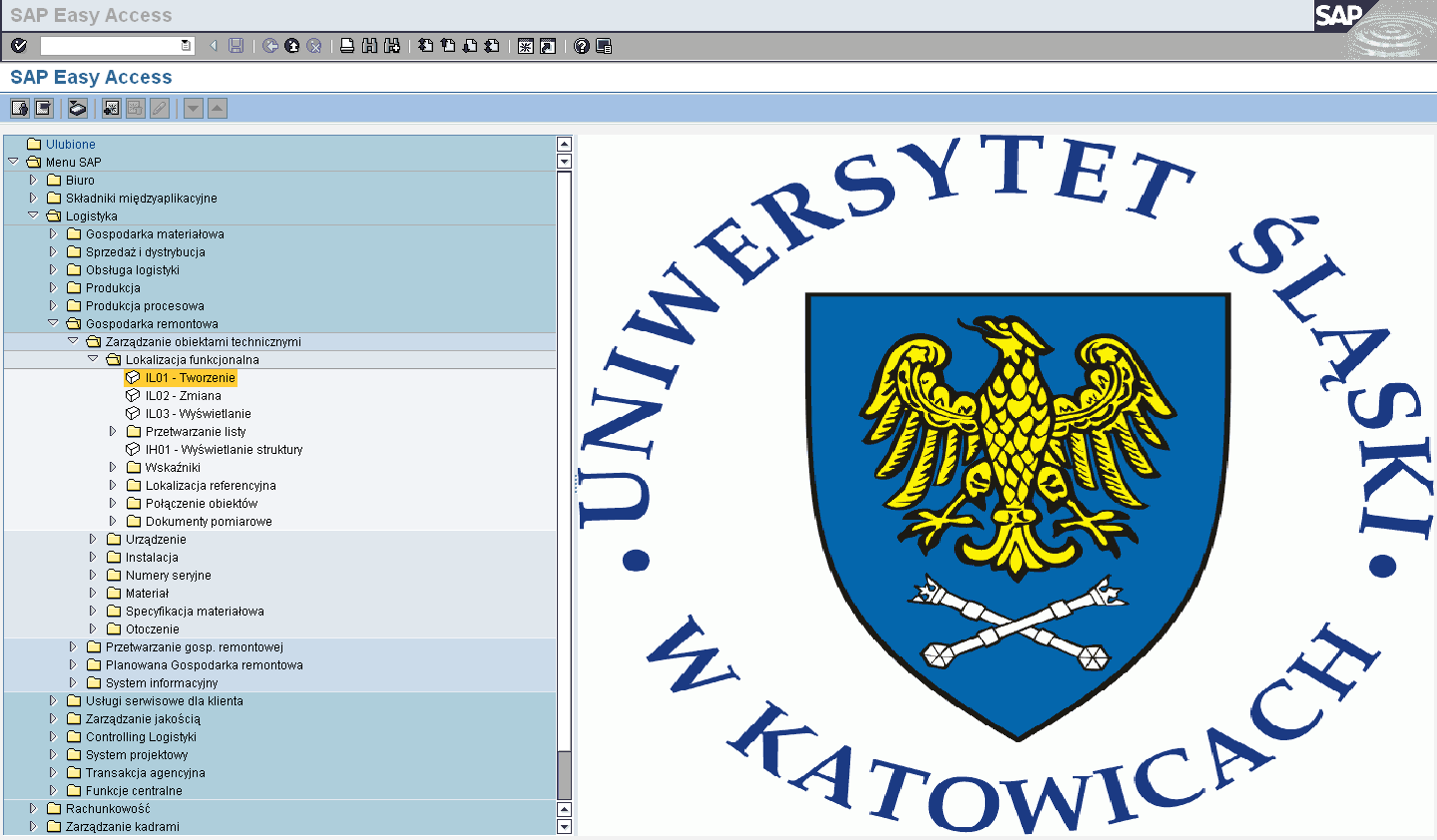1437x840 pixels.
Task: Collapse the Menu SAP root node
Action: click(x=13, y=162)
